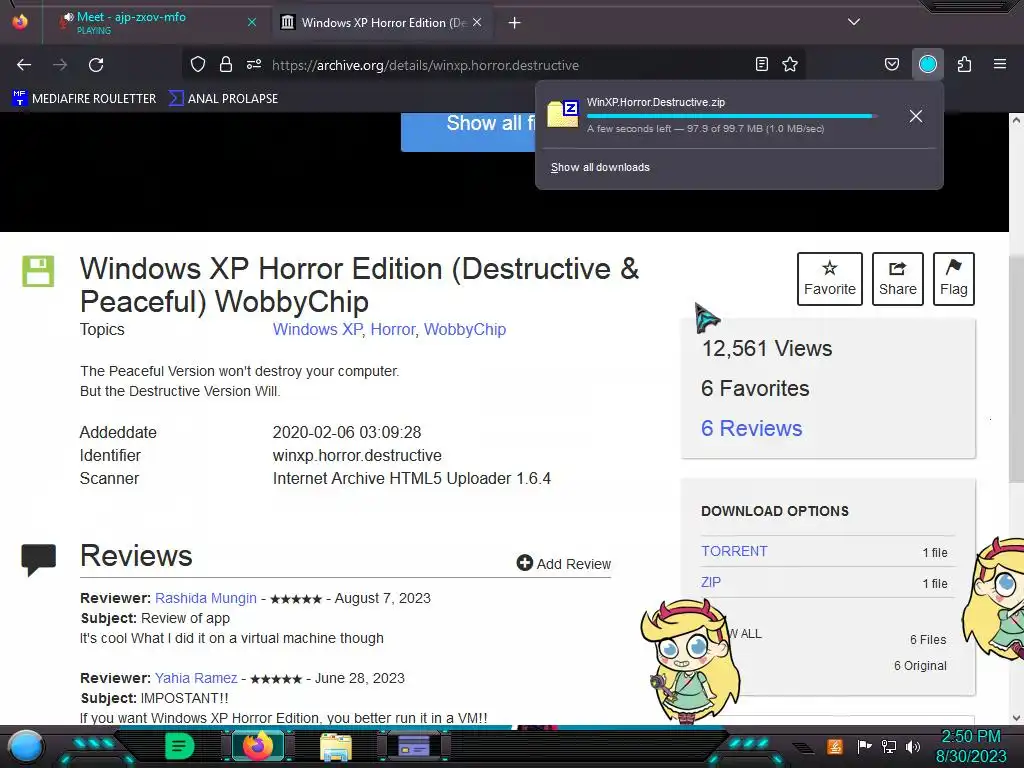Open the tracking protection shield icon
The image size is (1024, 768).
click(198, 65)
